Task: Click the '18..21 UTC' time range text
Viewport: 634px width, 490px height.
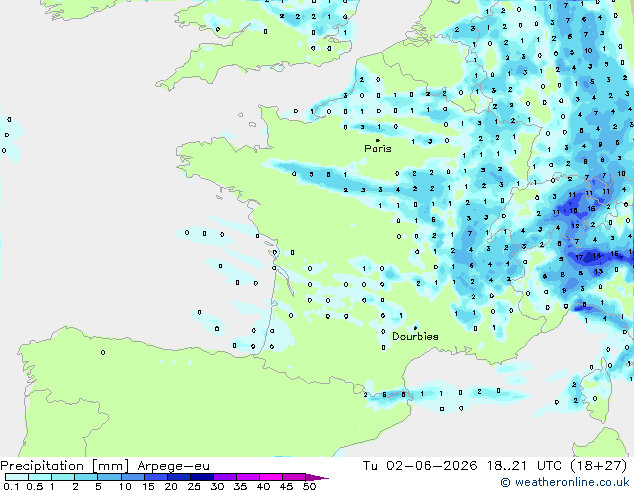Action: click(524, 466)
